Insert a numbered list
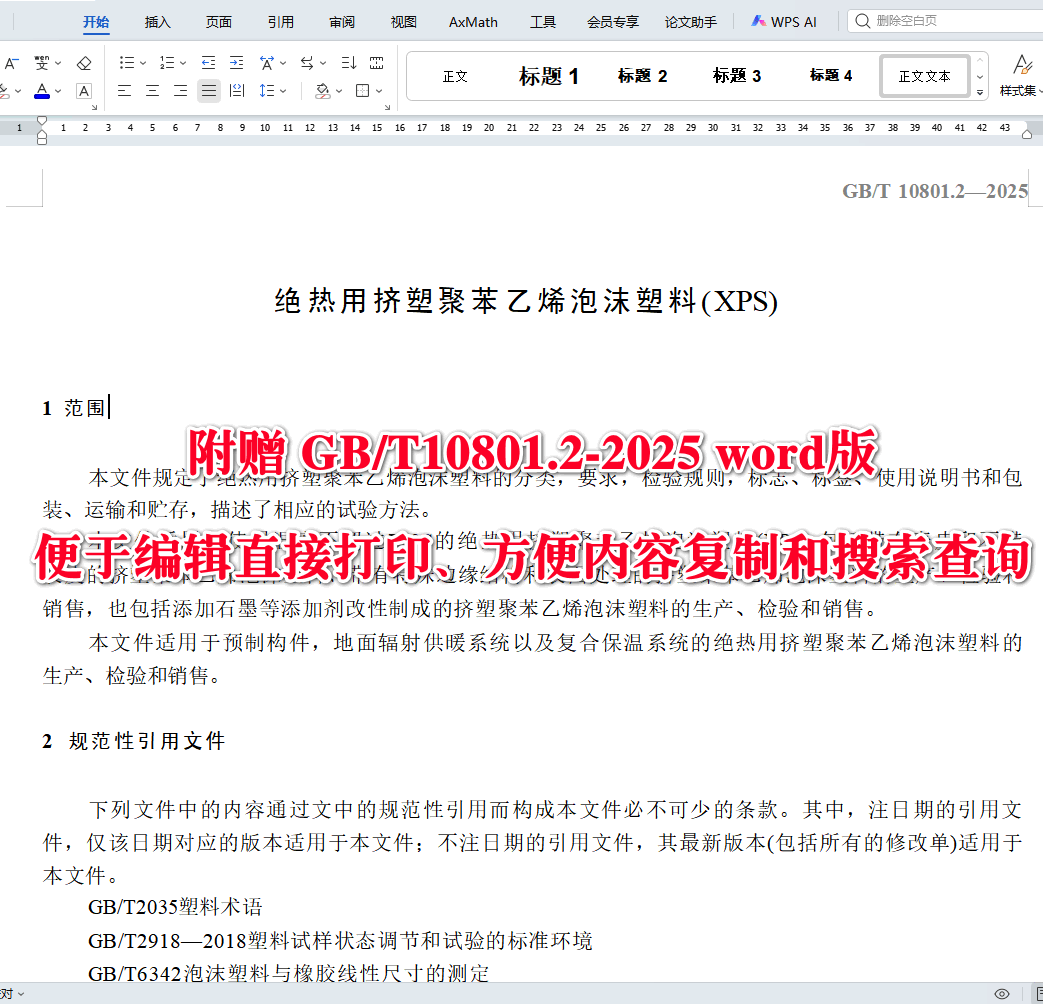1043x1004 pixels. click(x=166, y=63)
